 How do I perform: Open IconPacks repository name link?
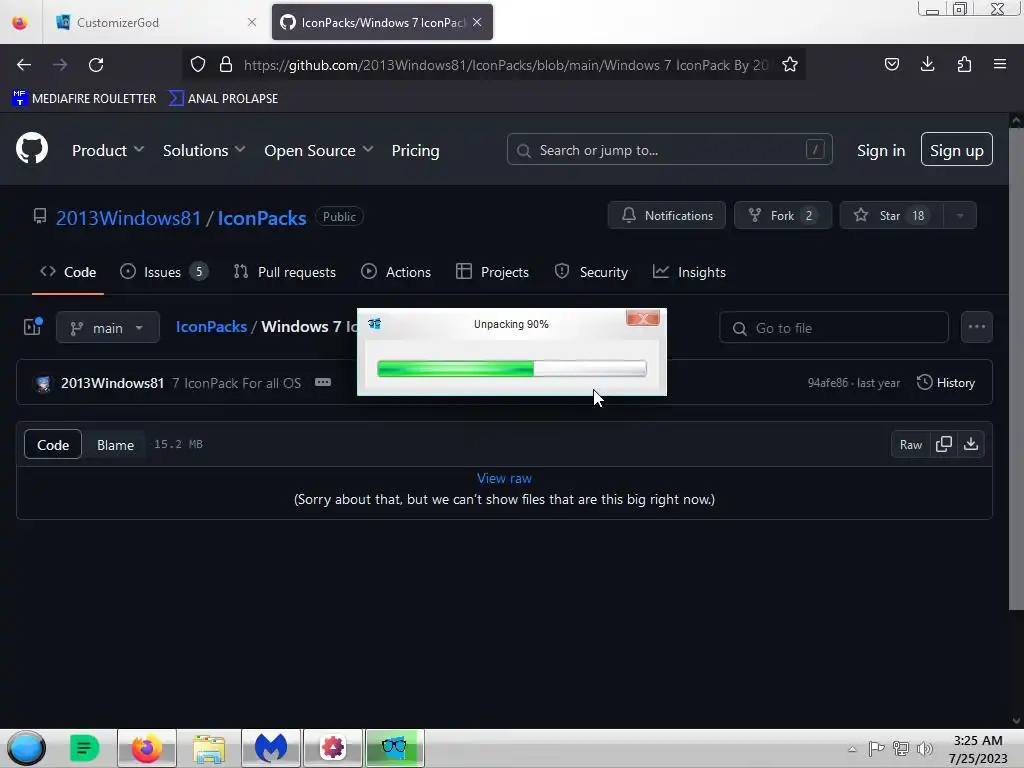261,217
